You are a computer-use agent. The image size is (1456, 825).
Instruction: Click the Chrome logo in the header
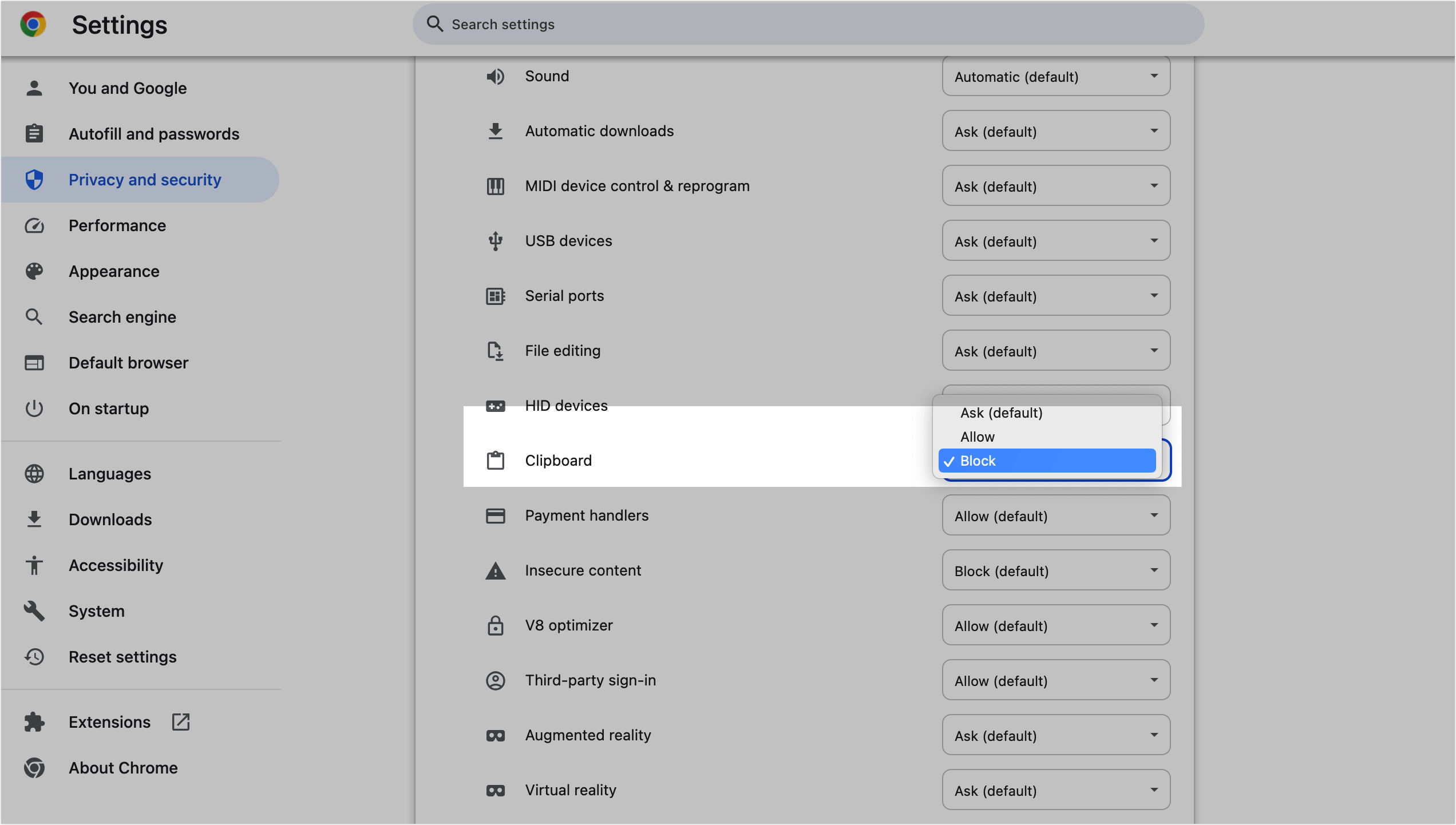[x=34, y=24]
